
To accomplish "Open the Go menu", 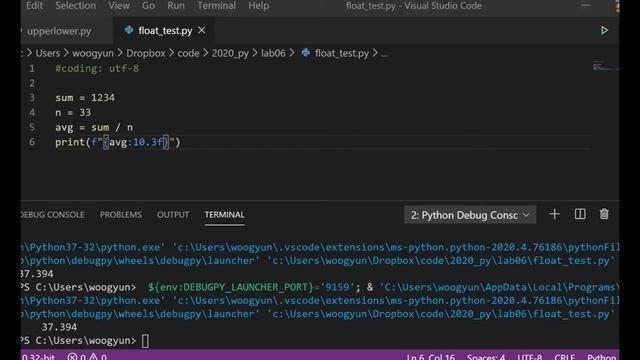I will point(148,6).
